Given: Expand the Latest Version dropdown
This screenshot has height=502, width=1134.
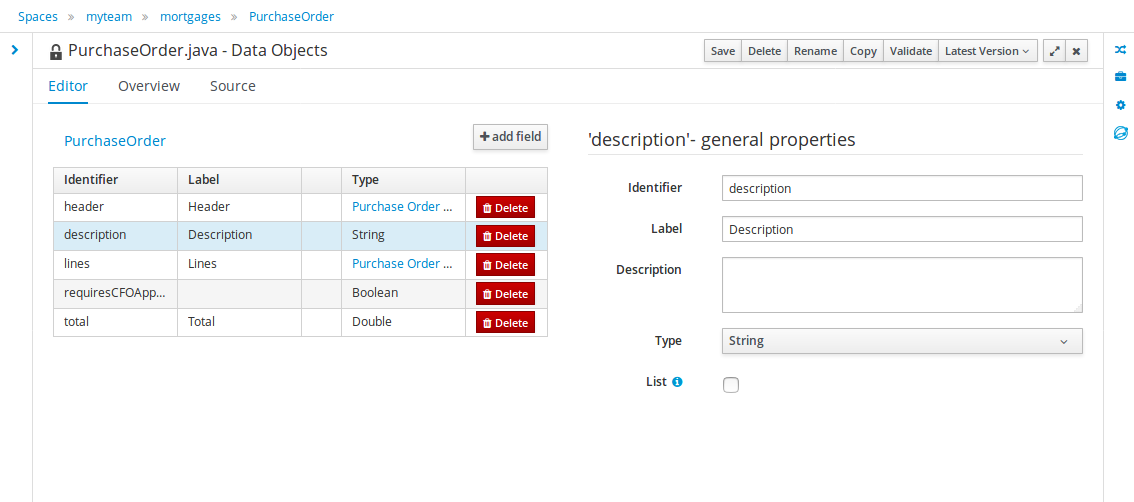Looking at the screenshot, I should (988, 51).
